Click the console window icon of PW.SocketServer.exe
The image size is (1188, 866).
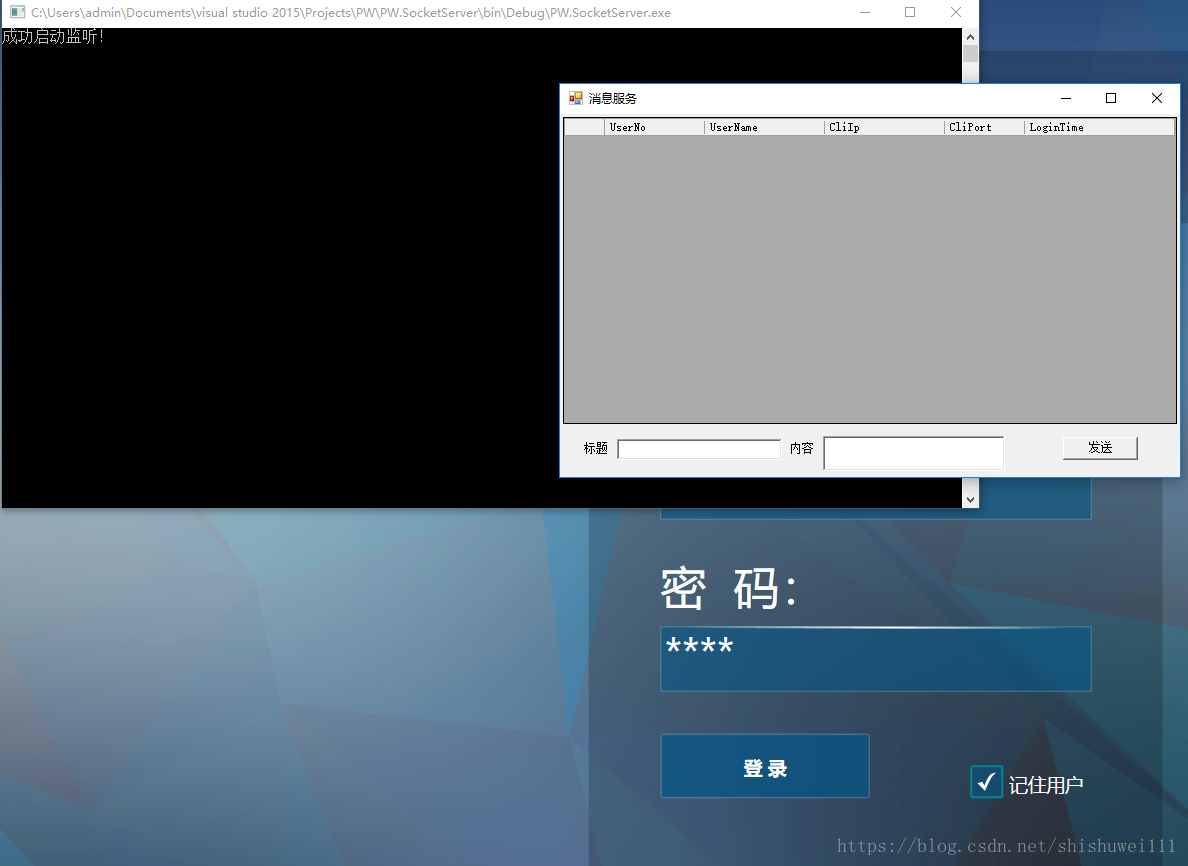click(17, 12)
